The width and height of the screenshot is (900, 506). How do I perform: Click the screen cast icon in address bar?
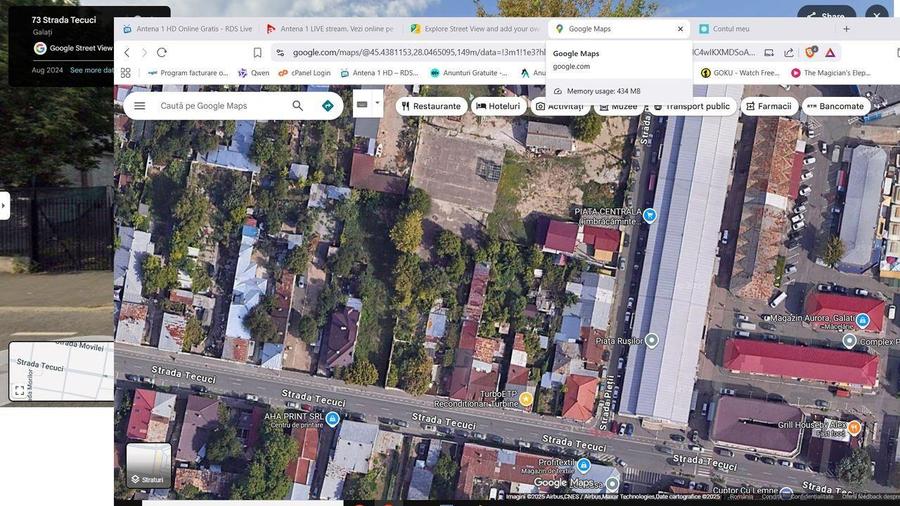[x=769, y=53]
